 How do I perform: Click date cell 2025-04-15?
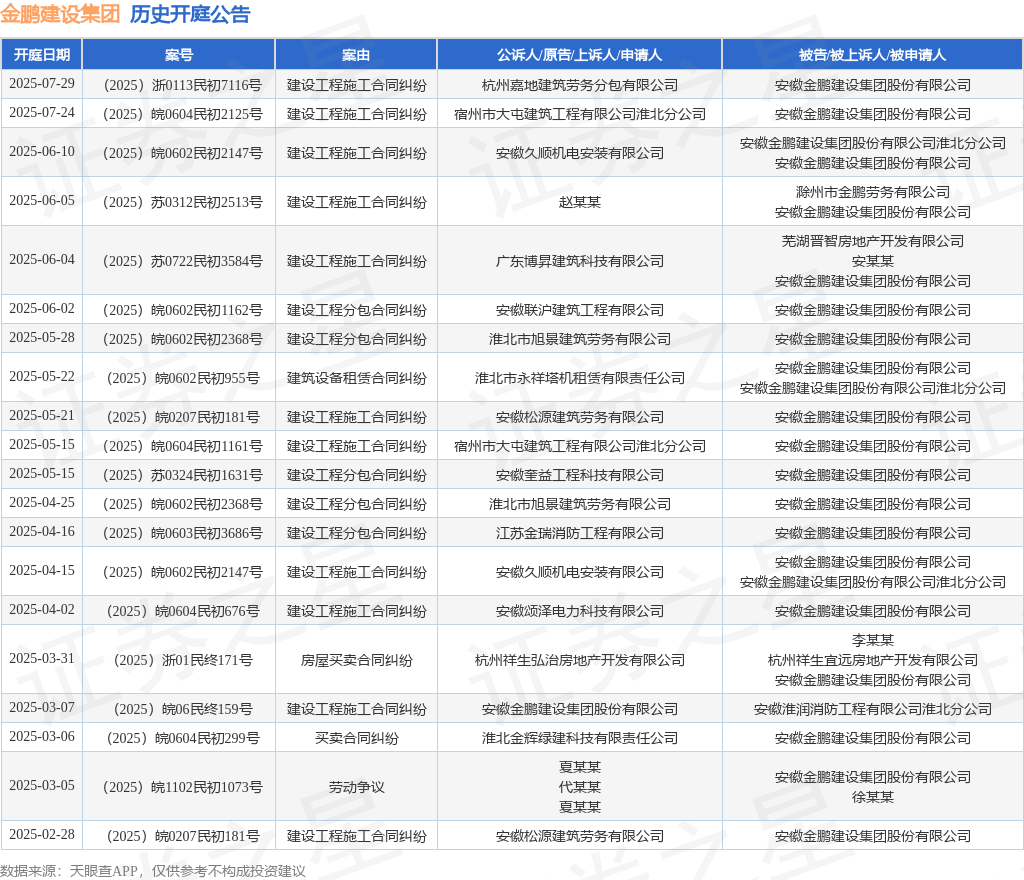(42, 571)
